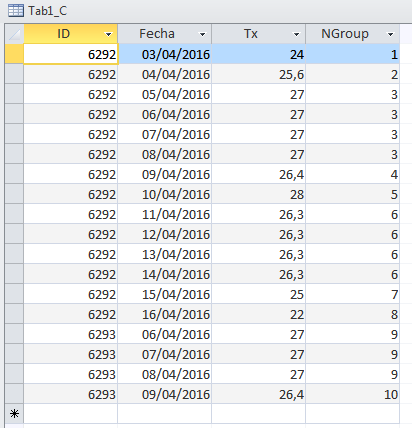Click the row selector for 04/04/2016 record
Viewport: 412px width, 428px height.
tap(14, 74)
